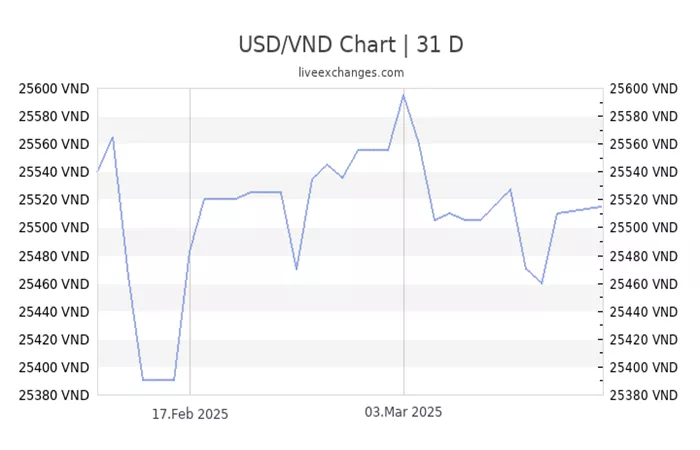
Task: Click the 17.Feb 2025 date label
Action: pos(190,414)
